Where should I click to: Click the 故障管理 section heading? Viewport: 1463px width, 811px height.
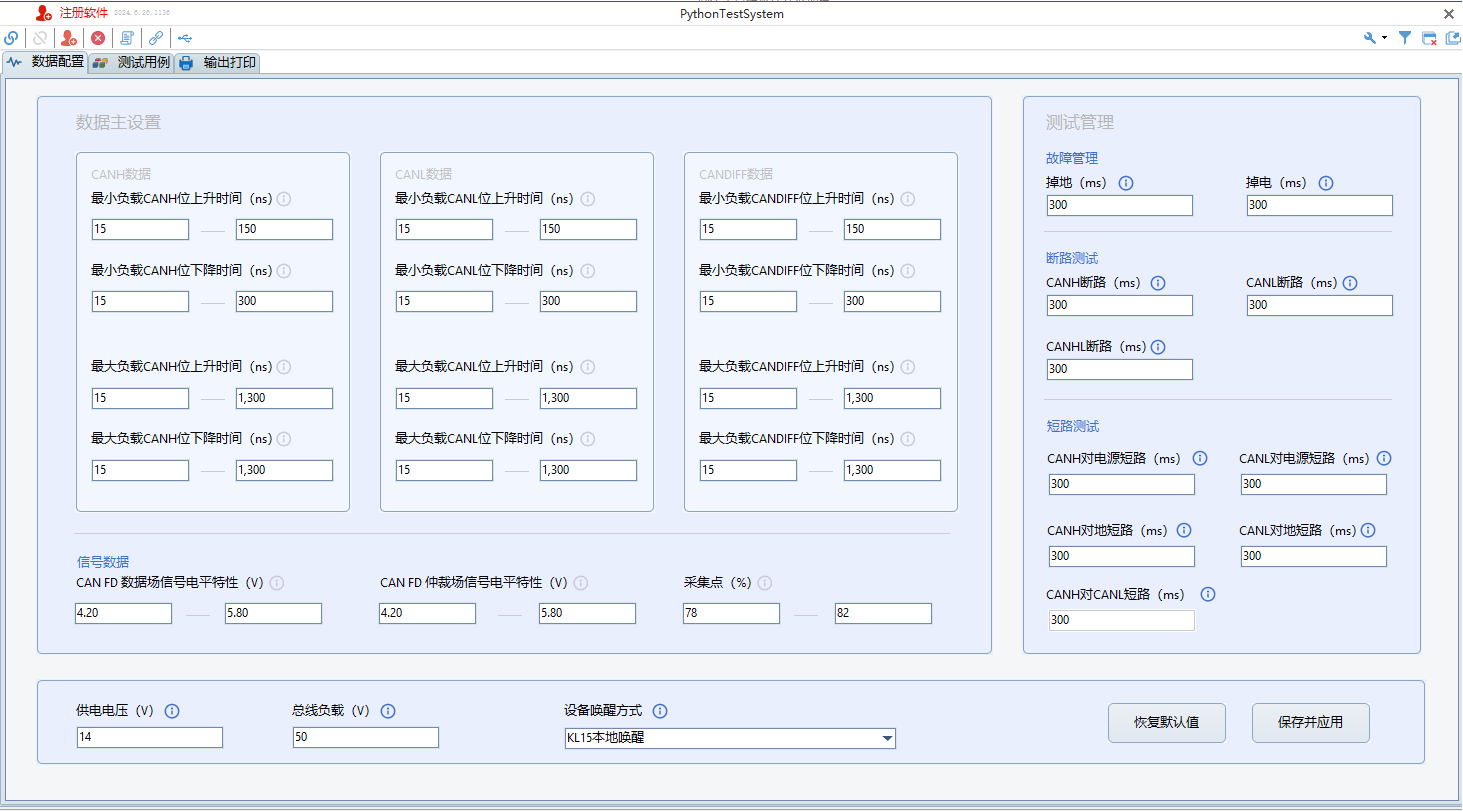tap(1072, 158)
